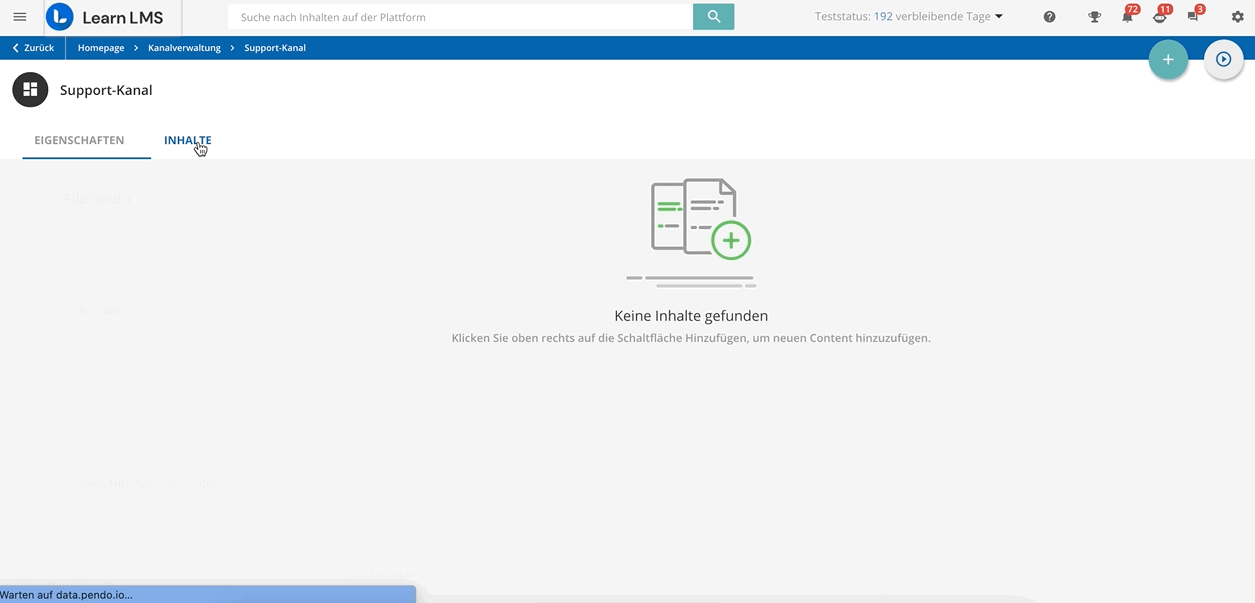Open notifications bell with 72 badge
This screenshot has width=1255, height=603.
pyautogui.click(x=1128, y=16)
